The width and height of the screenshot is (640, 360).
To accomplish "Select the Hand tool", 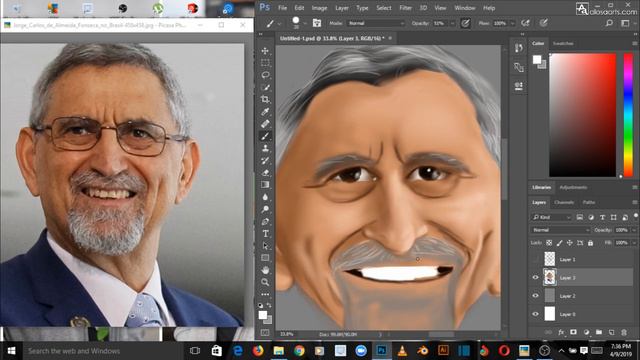I will tap(265, 270).
